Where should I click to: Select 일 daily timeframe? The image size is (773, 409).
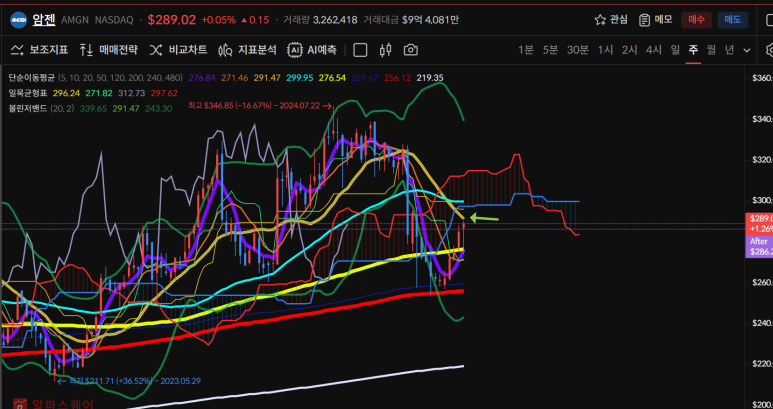click(x=675, y=50)
